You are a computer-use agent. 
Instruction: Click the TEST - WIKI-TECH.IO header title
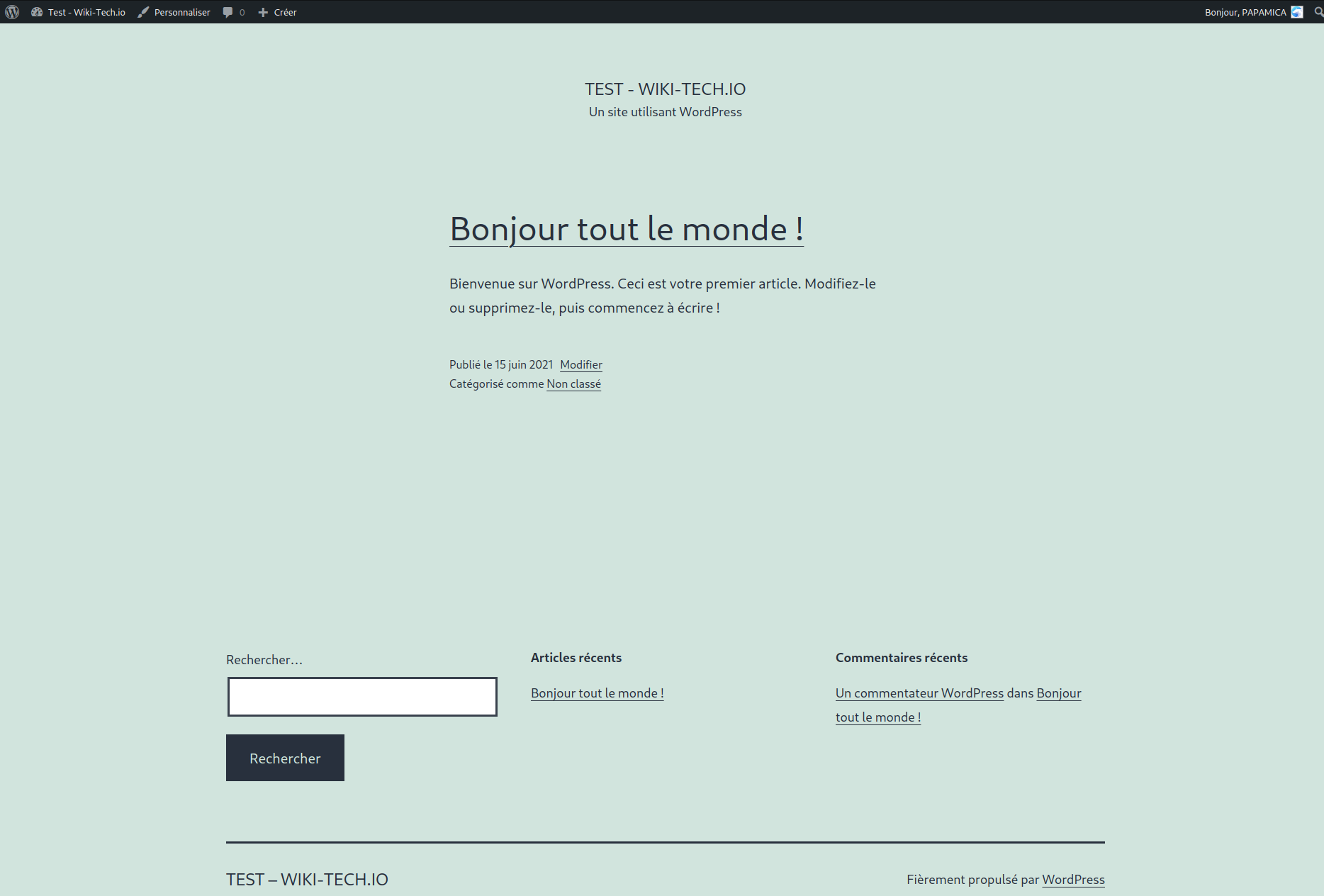pyautogui.click(x=665, y=89)
